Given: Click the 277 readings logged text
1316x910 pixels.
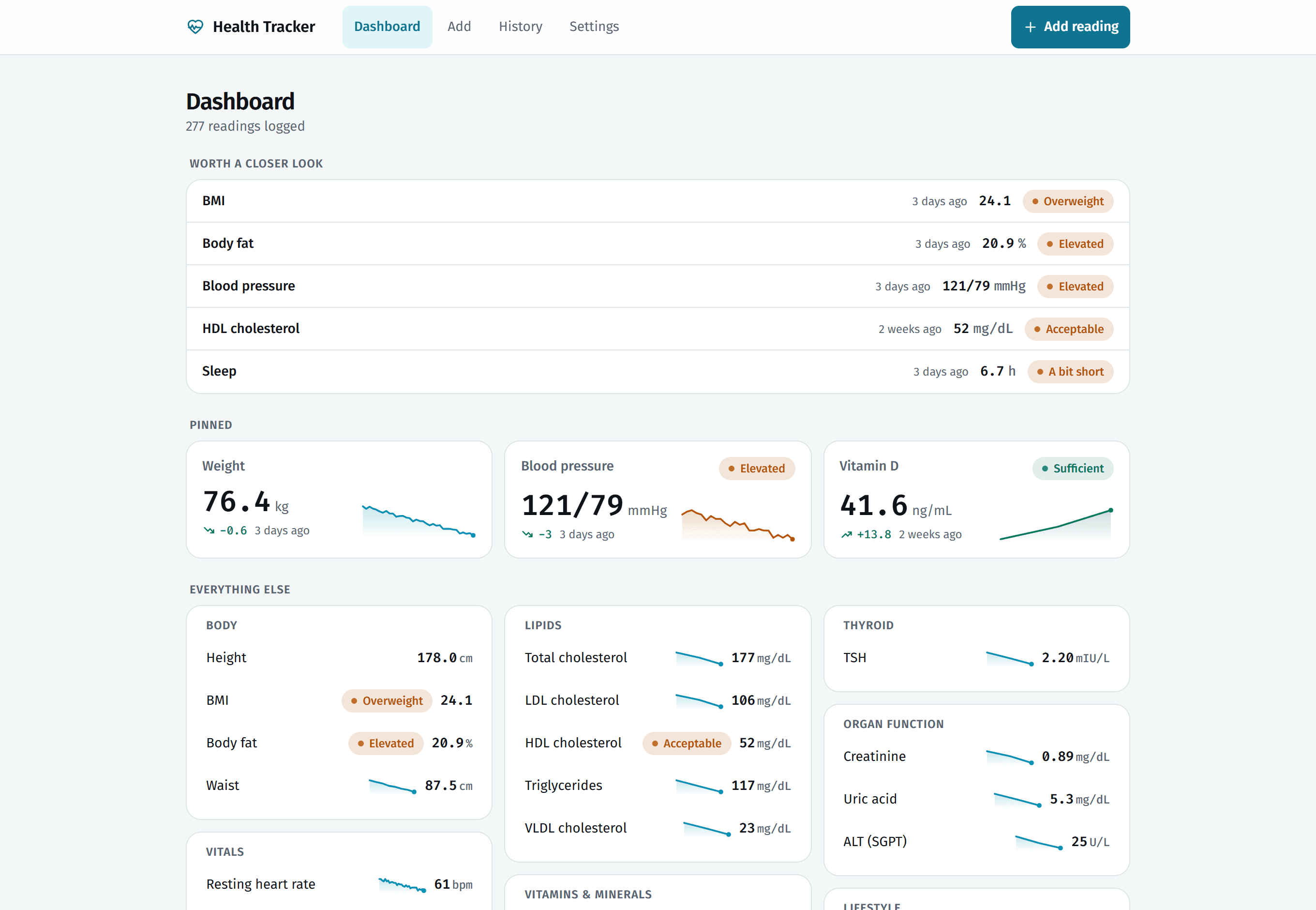Looking at the screenshot, I should (x=245, y=126).
